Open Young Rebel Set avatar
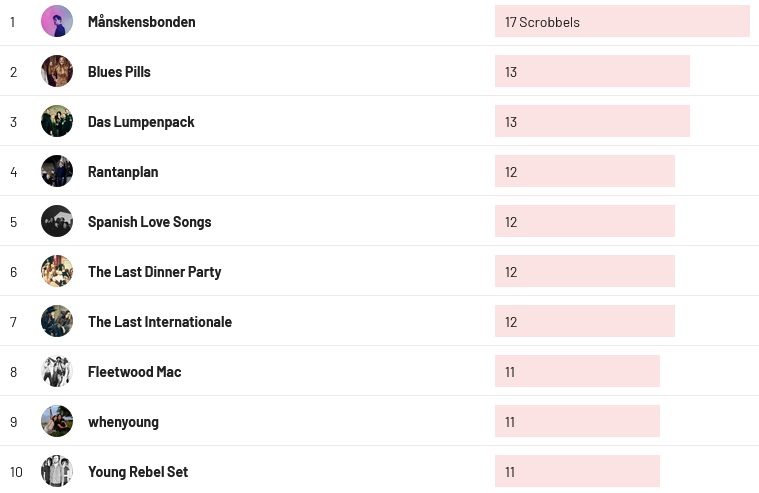Screen dimensions: 759x493 [x=57, y=471]
